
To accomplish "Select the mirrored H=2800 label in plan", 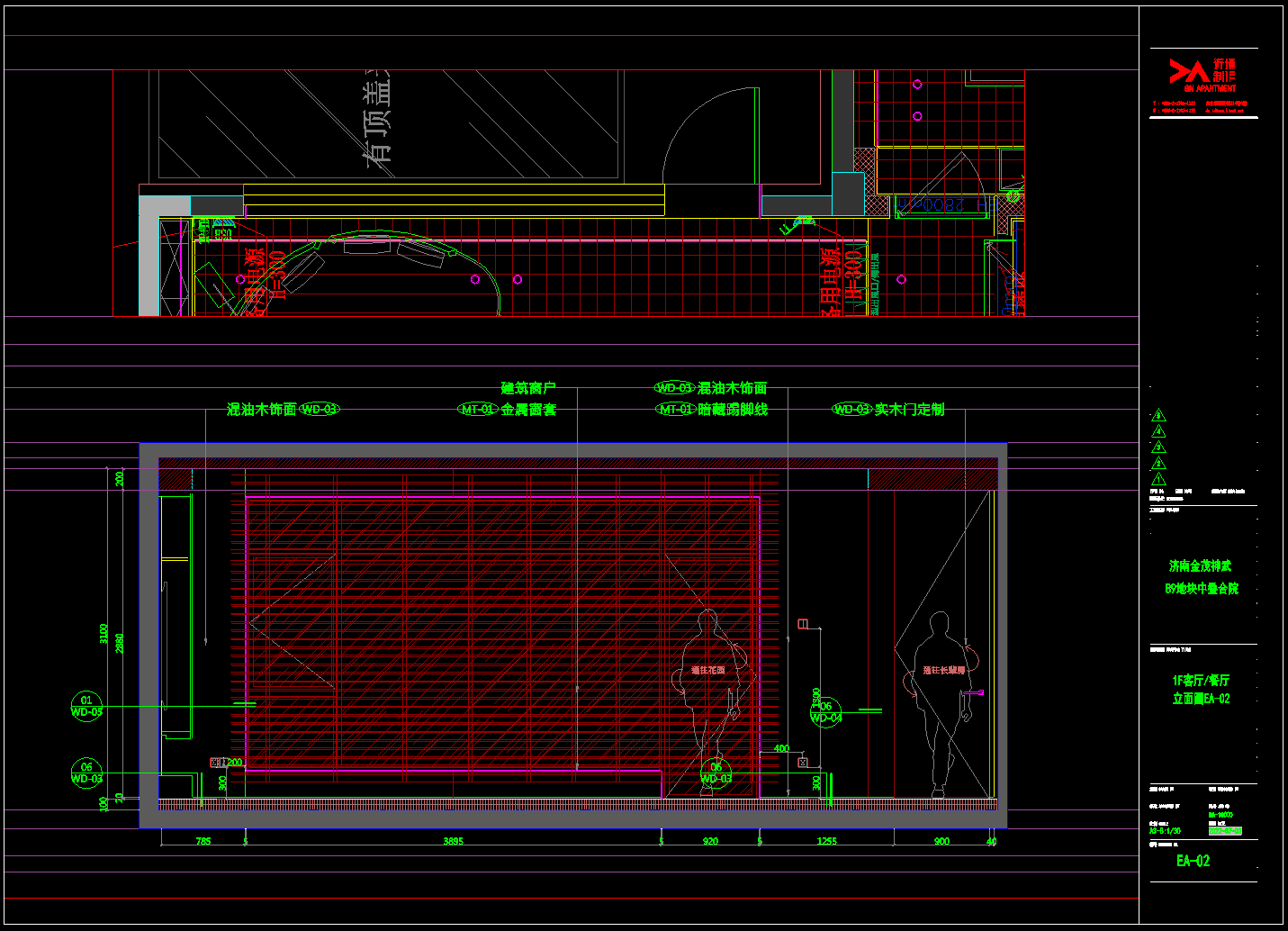I will [x=944, y=205].
